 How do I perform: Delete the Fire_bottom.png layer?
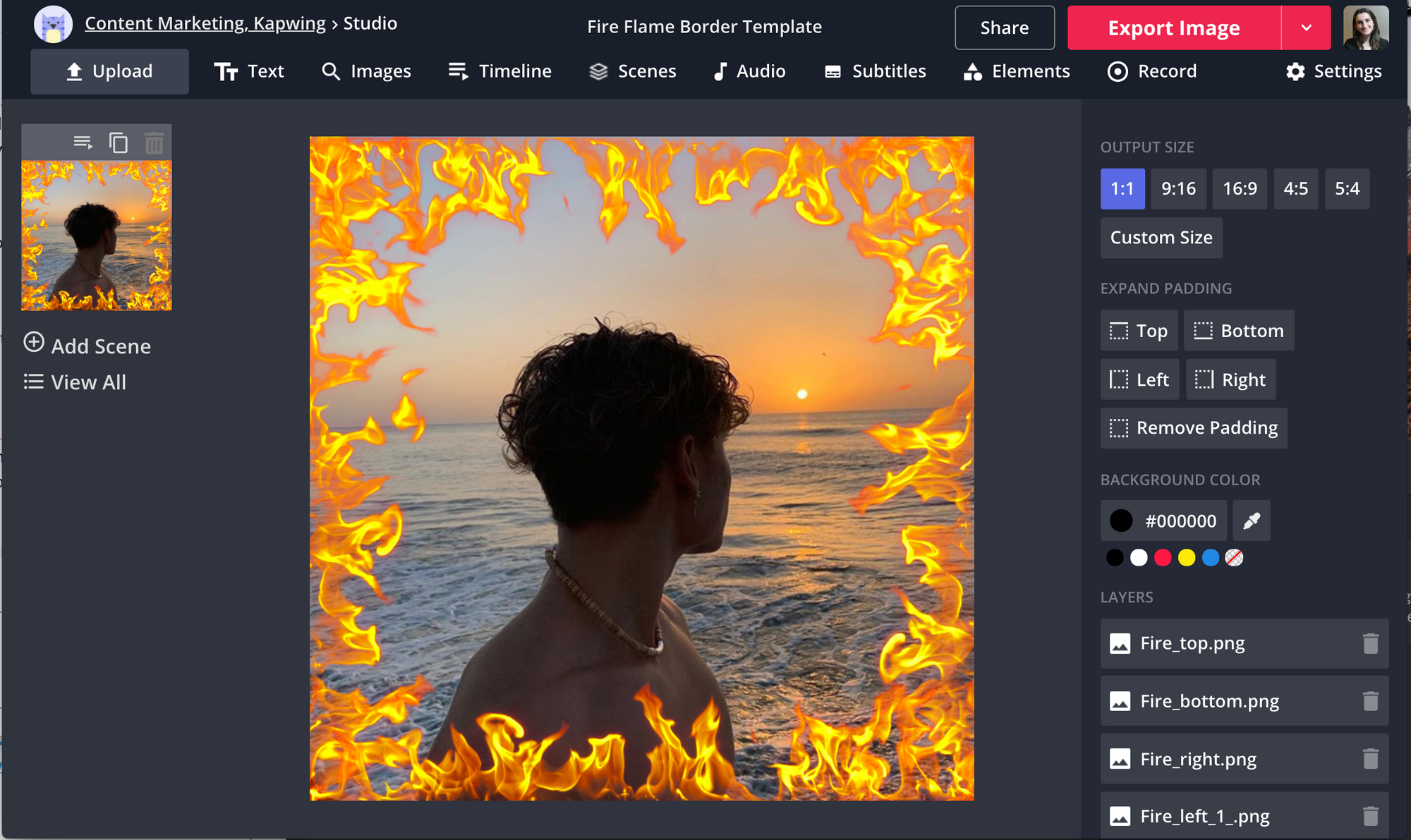click(1370, 701)
